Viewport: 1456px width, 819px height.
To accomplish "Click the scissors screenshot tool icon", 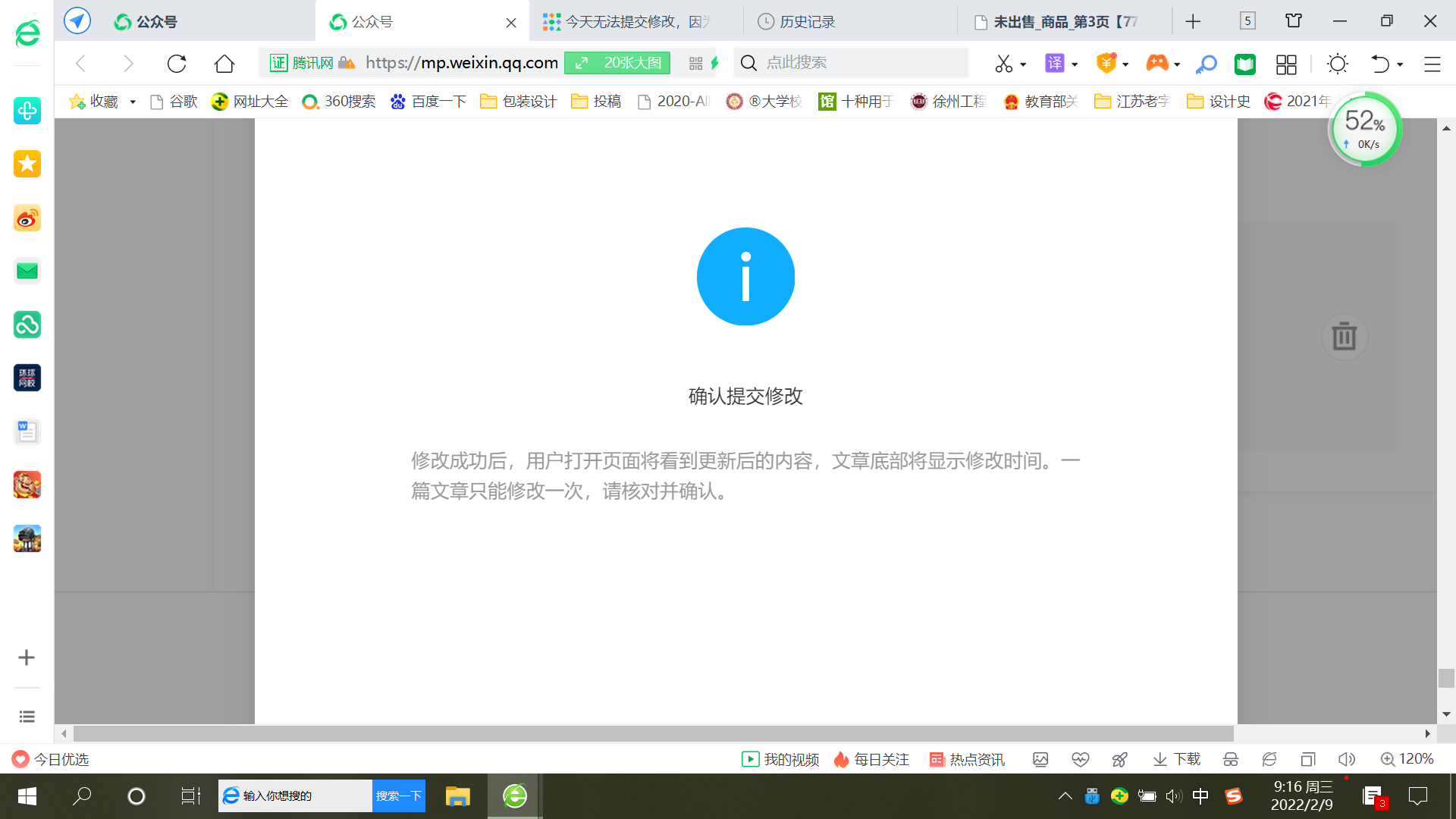I will click(x=1003, y=64).
